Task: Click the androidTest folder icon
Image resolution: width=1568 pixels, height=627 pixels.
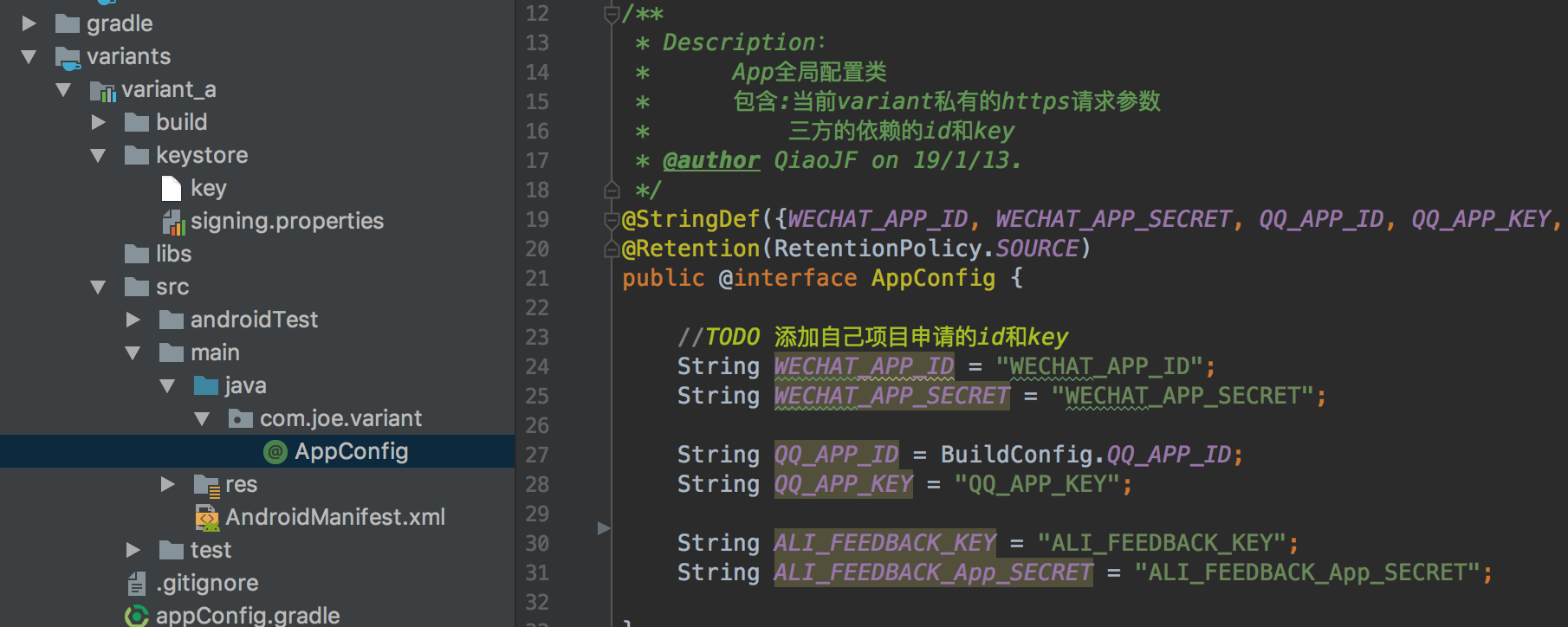Action: pos(172,320)
